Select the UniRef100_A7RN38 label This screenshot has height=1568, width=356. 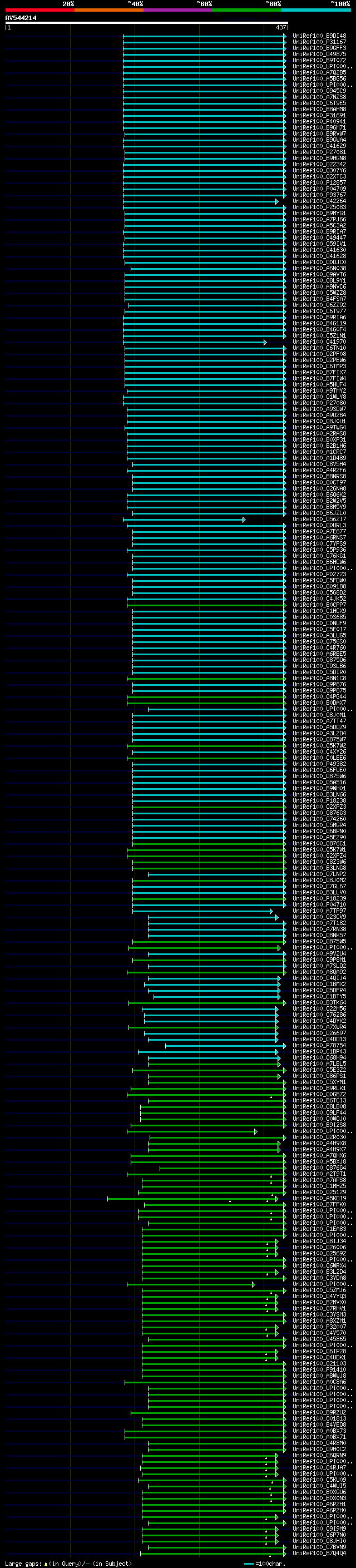(x=319, y=929)
